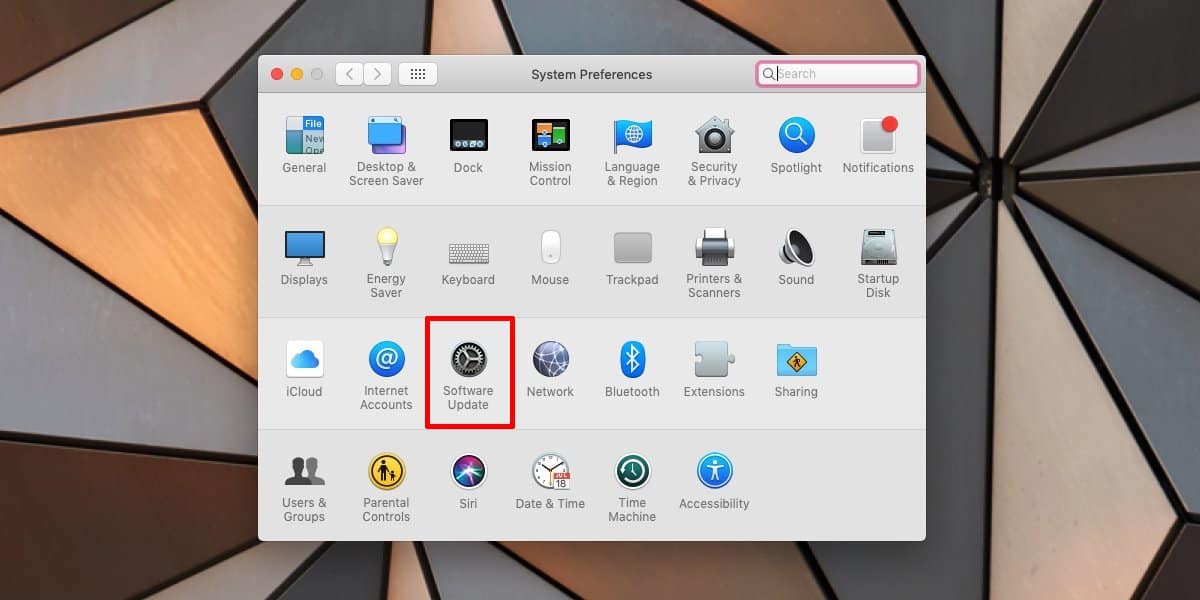The image size is (1200, 600).
Task: Open Energy Saver preferences
Action: [x=386, y=263]
